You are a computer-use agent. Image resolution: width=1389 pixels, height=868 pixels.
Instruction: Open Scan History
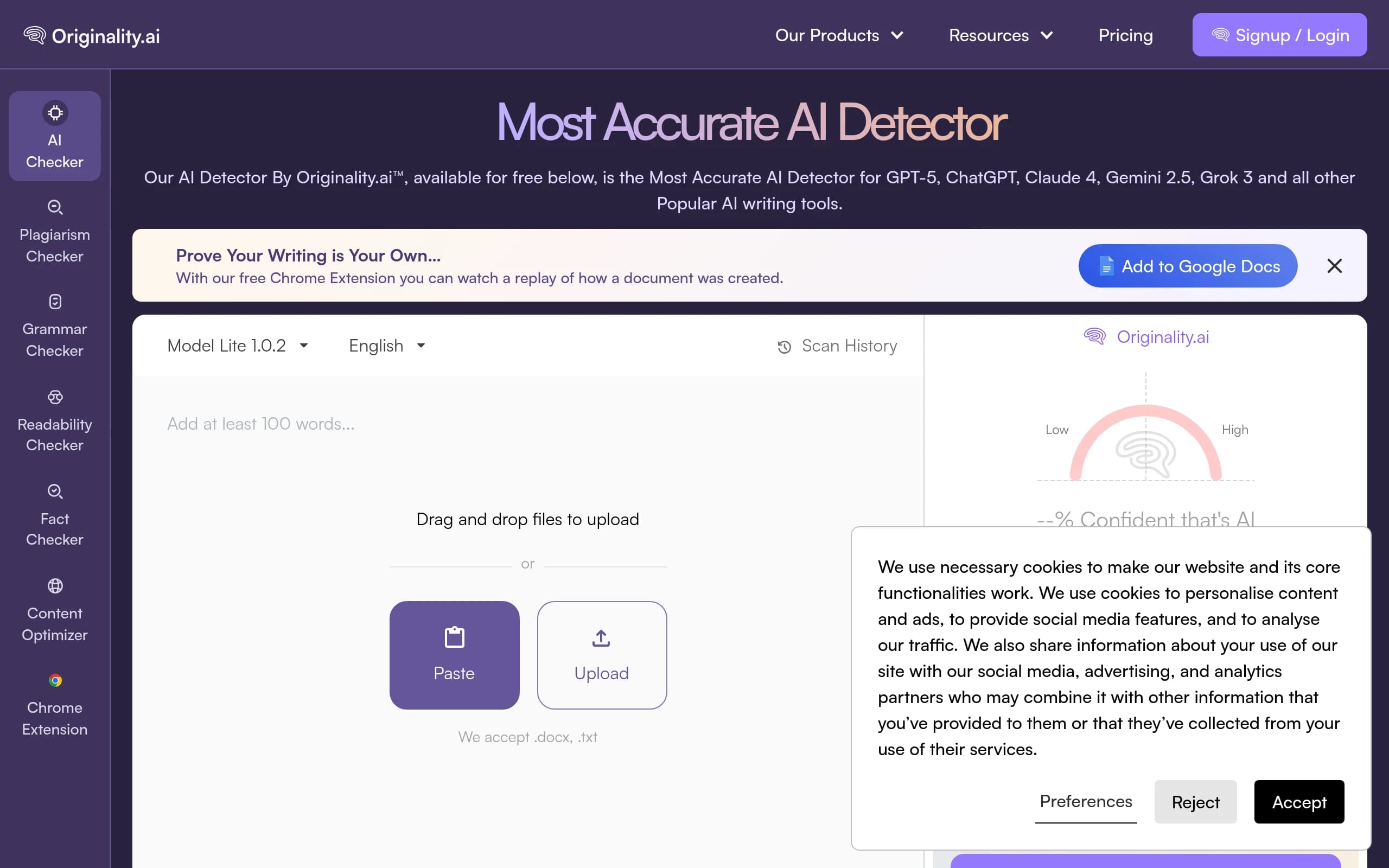pos(837,346)
